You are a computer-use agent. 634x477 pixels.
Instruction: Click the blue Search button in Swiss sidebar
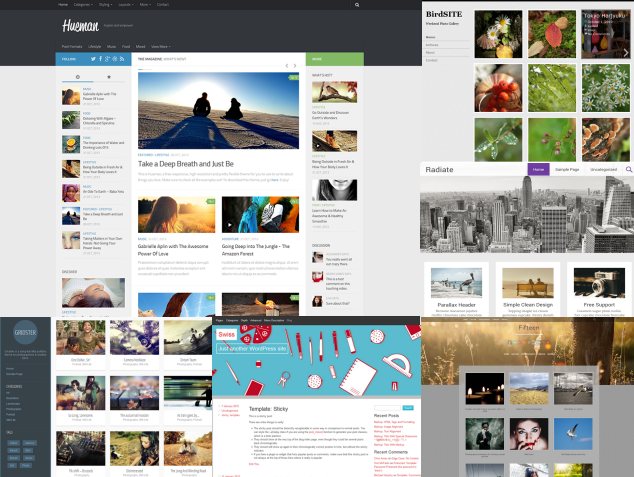pyautogui.click(x=408, y=408)
